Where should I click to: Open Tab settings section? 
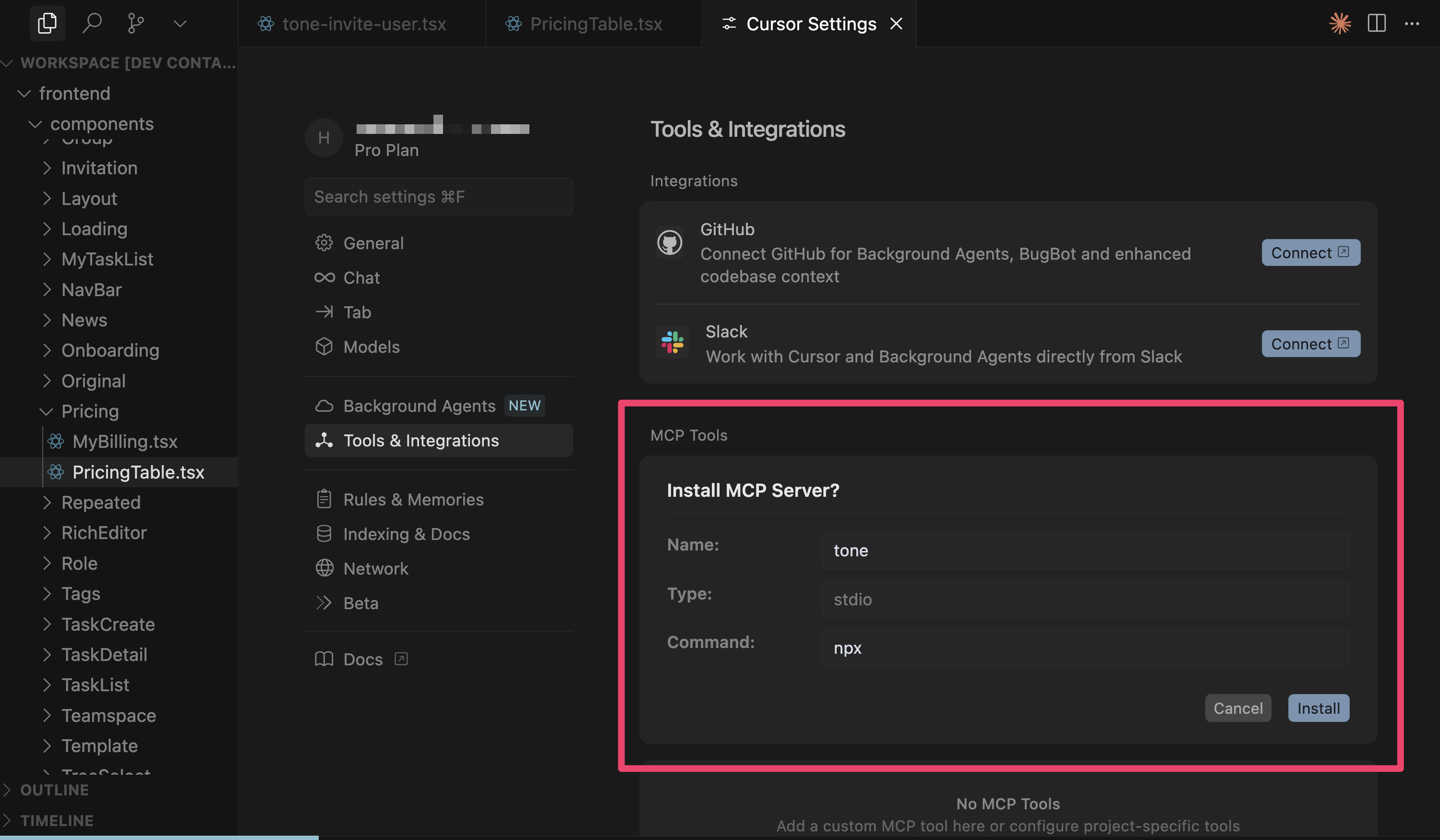coord(438,312)
